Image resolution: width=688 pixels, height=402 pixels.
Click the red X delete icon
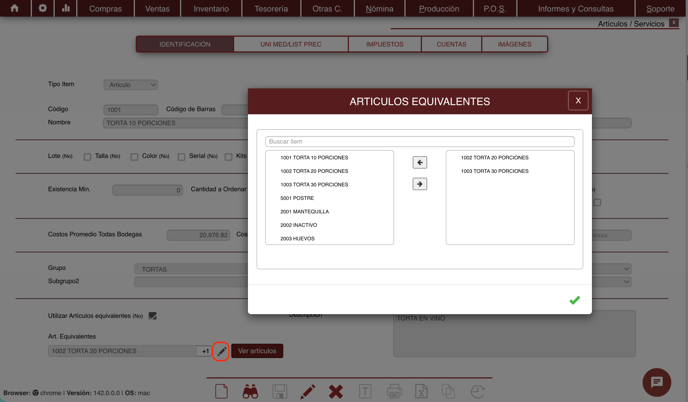(336, 392)
